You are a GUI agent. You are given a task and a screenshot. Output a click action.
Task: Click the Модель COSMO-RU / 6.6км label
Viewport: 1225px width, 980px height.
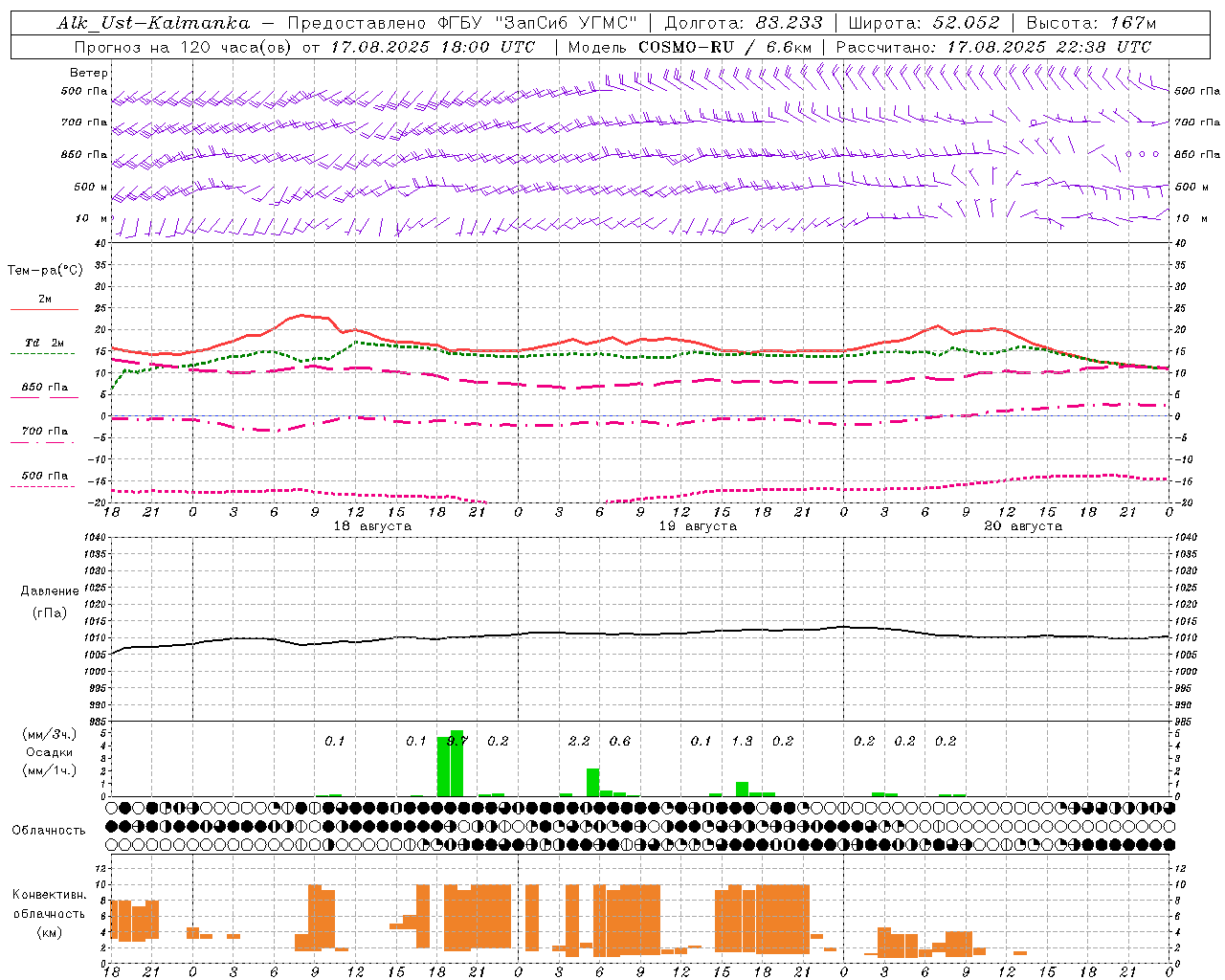[x=690, y=47]
